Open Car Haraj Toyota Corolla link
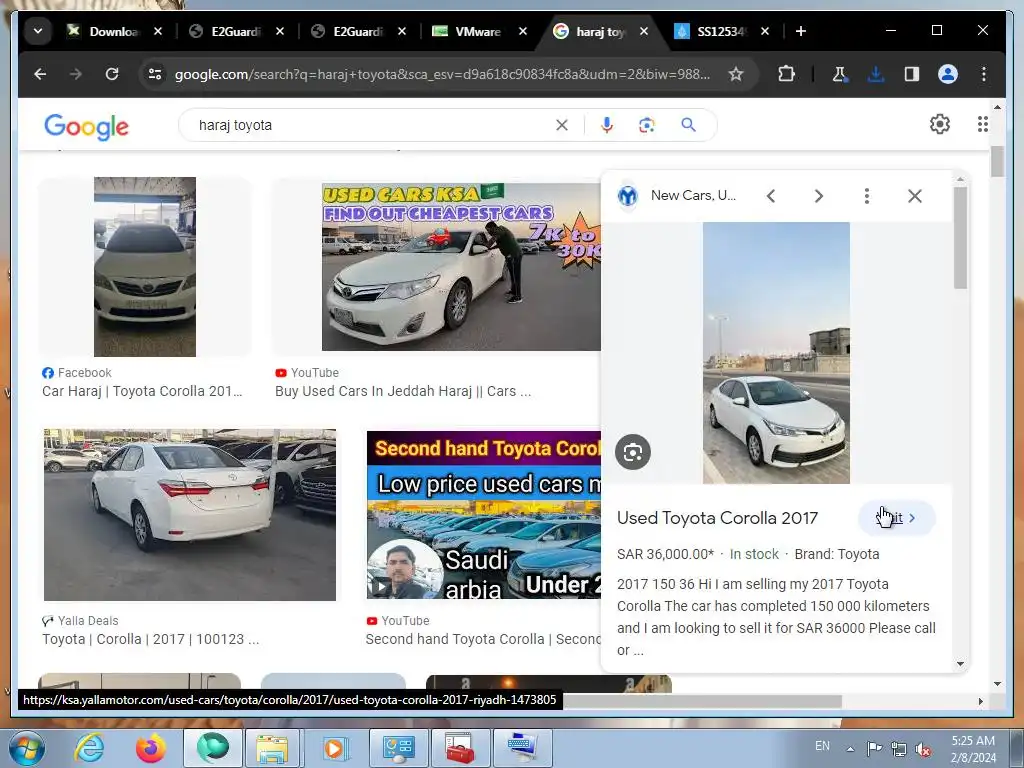The width and height of the screenshot is (1024, 768). click(142, 391)
